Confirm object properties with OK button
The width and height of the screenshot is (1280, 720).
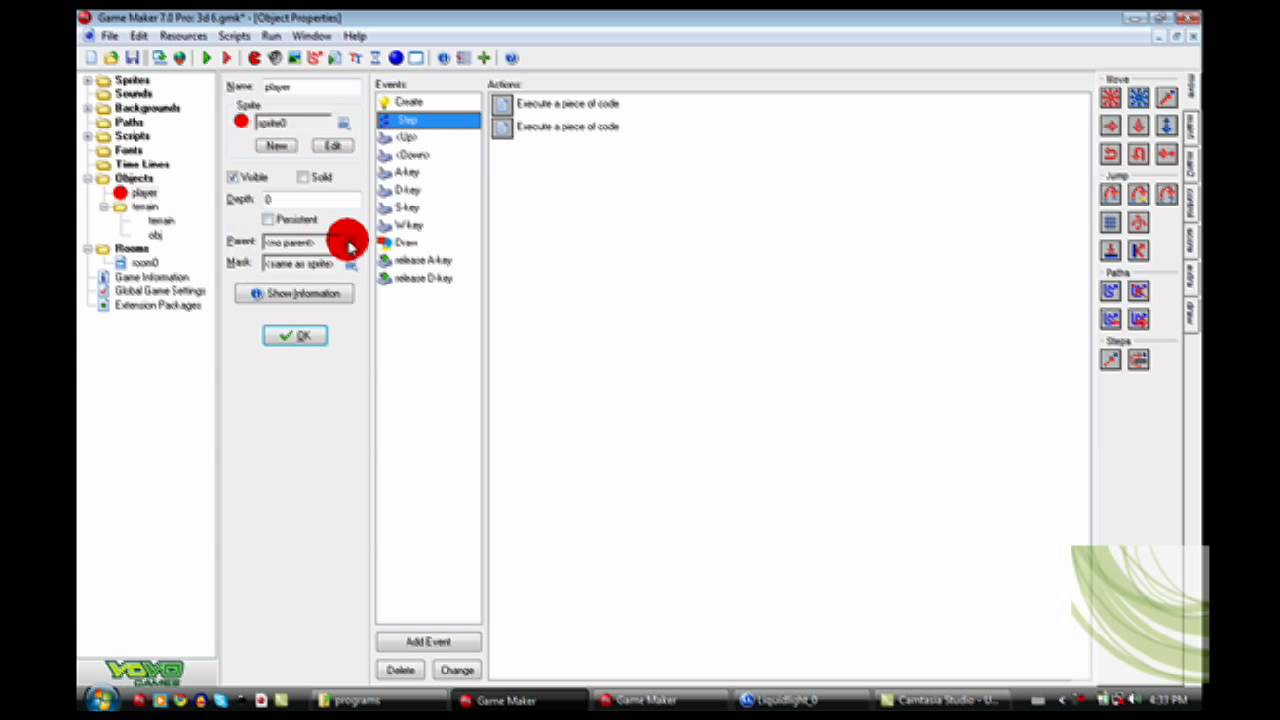pyautogui.click(x=295, y=336)
